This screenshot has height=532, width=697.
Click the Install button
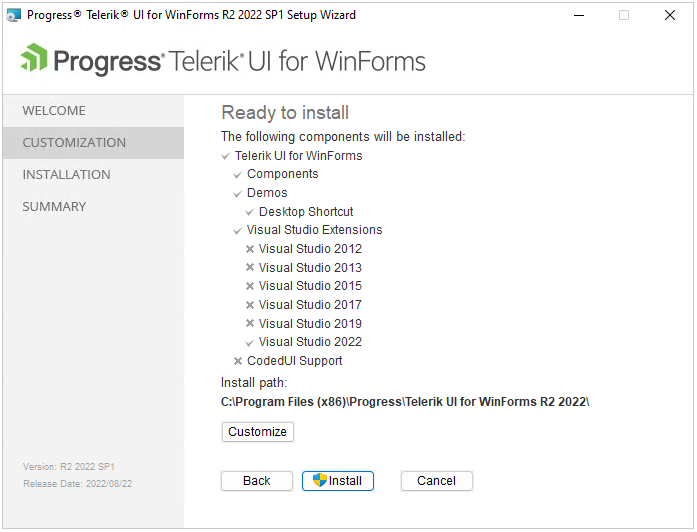[x=338, y=481]
